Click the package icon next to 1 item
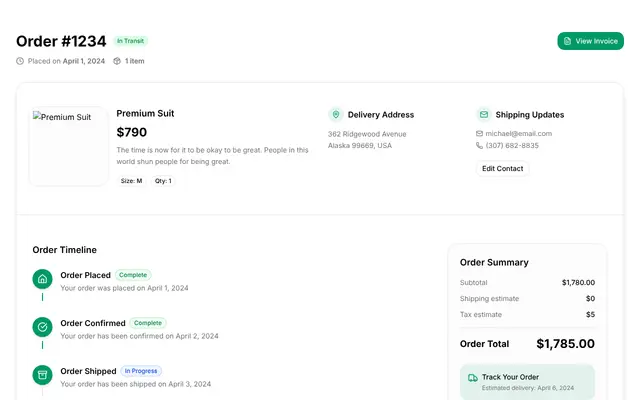This screenshot has height=400, width=640. click(x=117, y=61)
